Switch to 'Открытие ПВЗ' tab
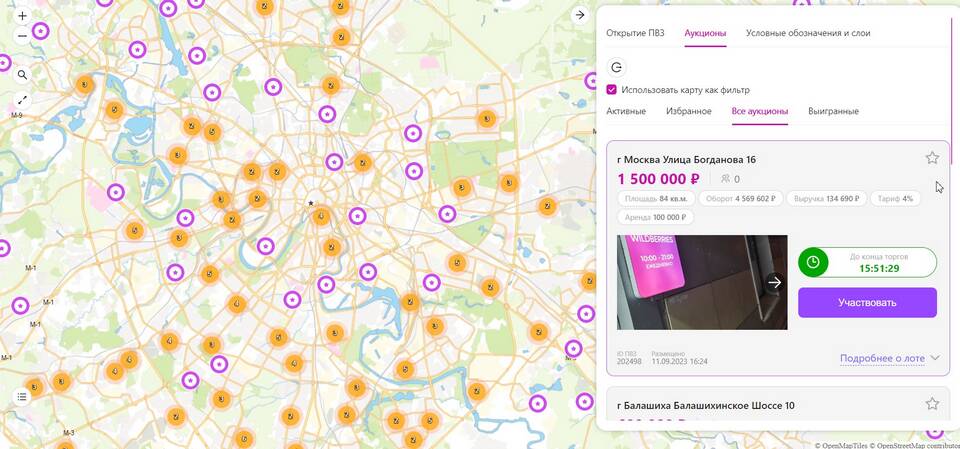 coord(635,33)
